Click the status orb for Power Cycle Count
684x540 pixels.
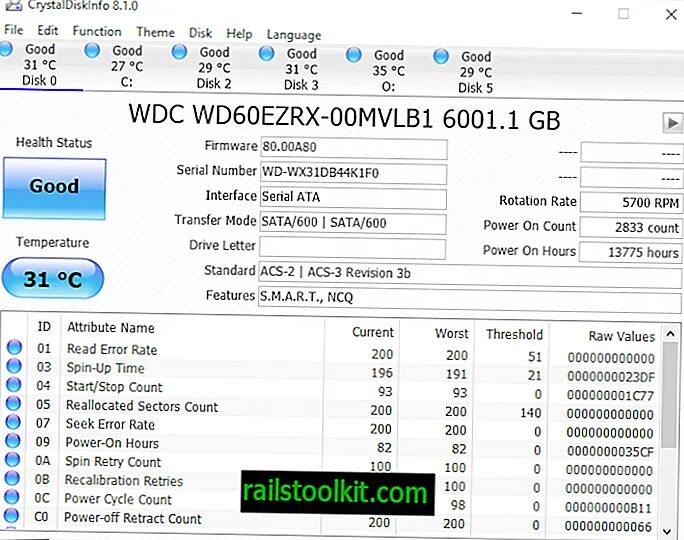pos(11,497)
